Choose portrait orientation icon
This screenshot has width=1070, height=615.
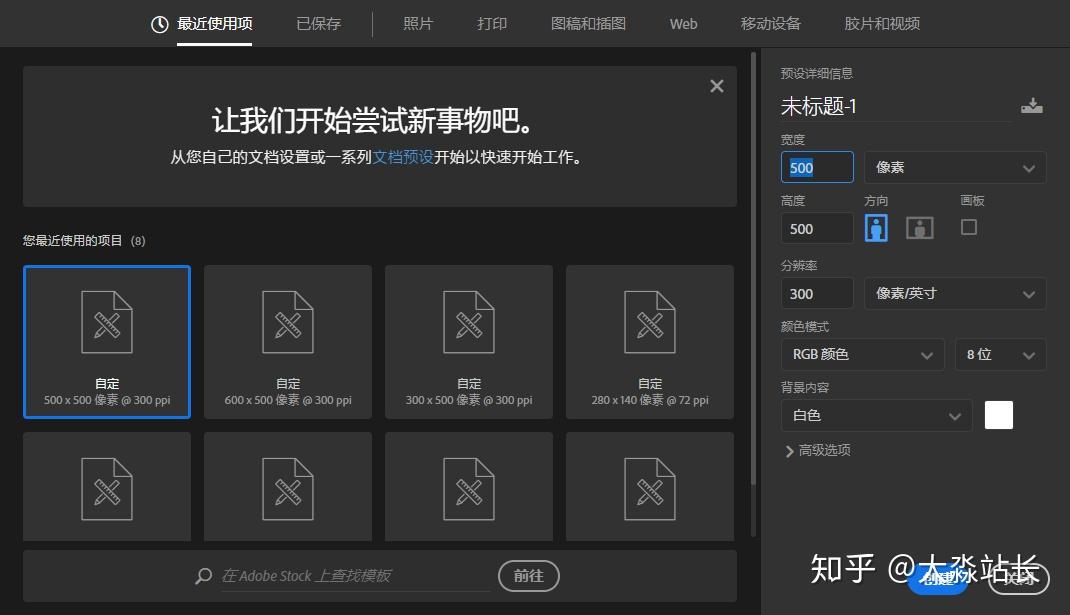876,228
